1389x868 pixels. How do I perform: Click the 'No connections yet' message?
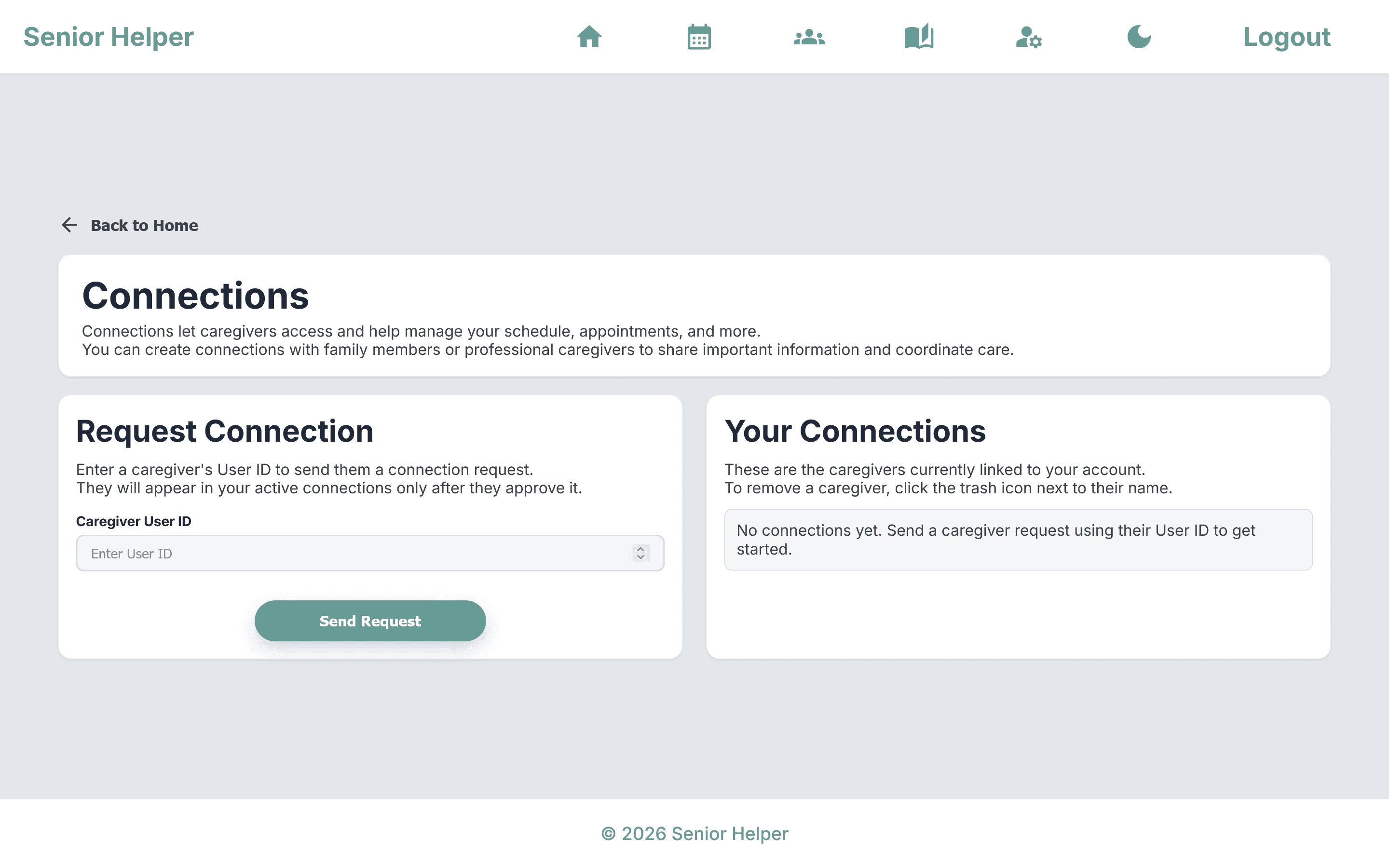pyautogui.click(x=1018, y=540)
